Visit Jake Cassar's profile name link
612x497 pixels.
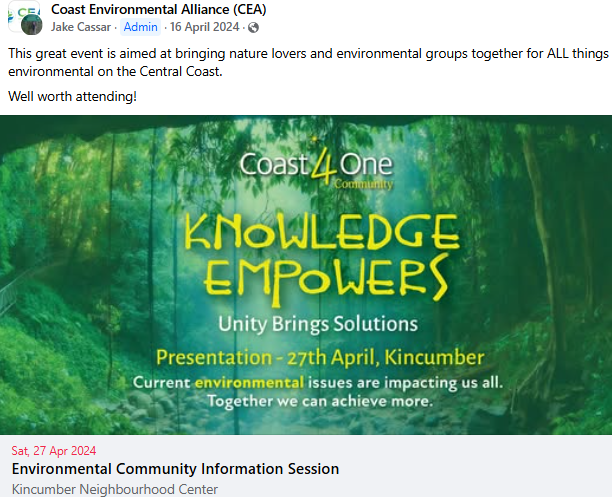pyautogui.click(x=81, y=27)
